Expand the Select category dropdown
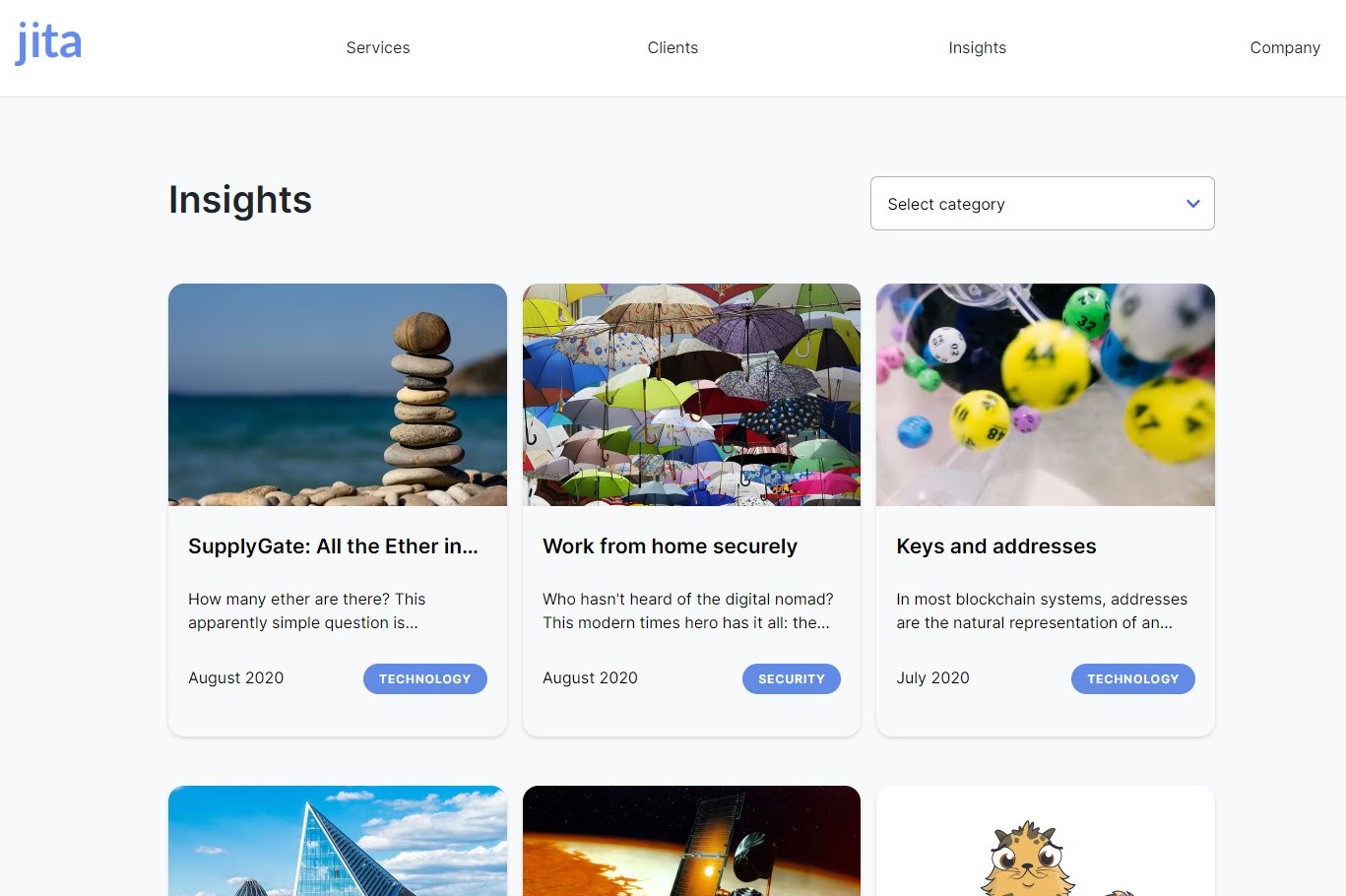This screenshot has width=1346, height=896. pos(1043,204)
